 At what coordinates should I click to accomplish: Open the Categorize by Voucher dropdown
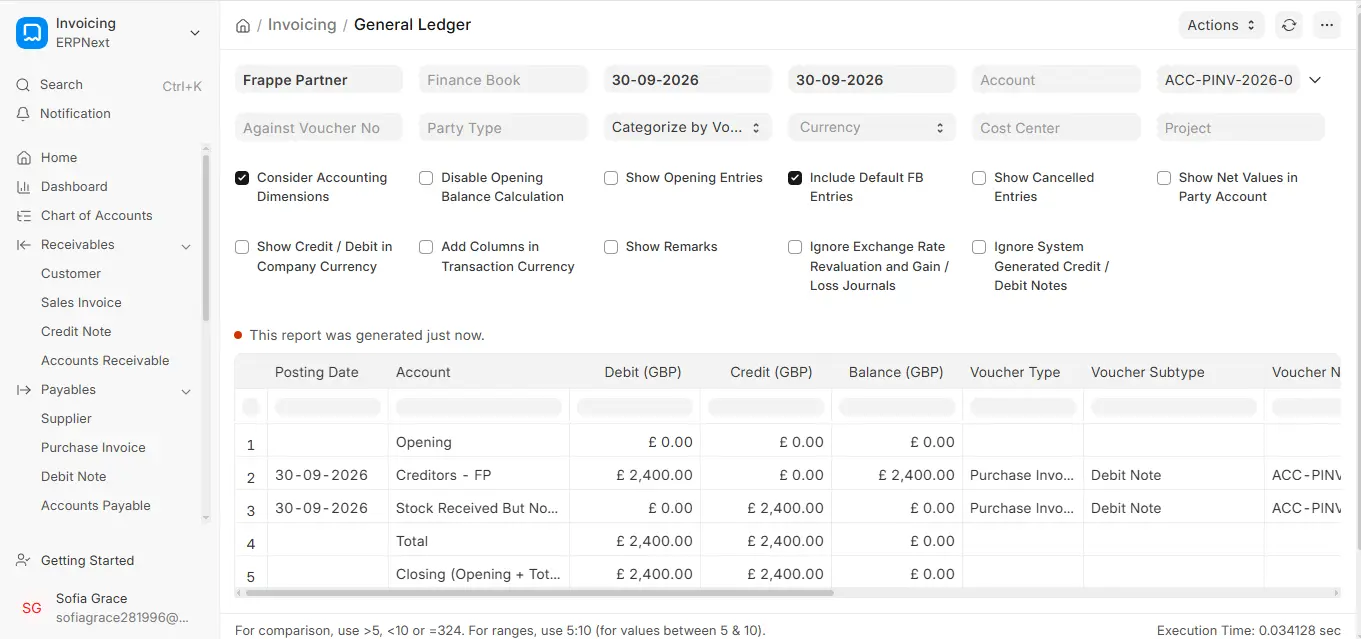click(x=687, y=127)
